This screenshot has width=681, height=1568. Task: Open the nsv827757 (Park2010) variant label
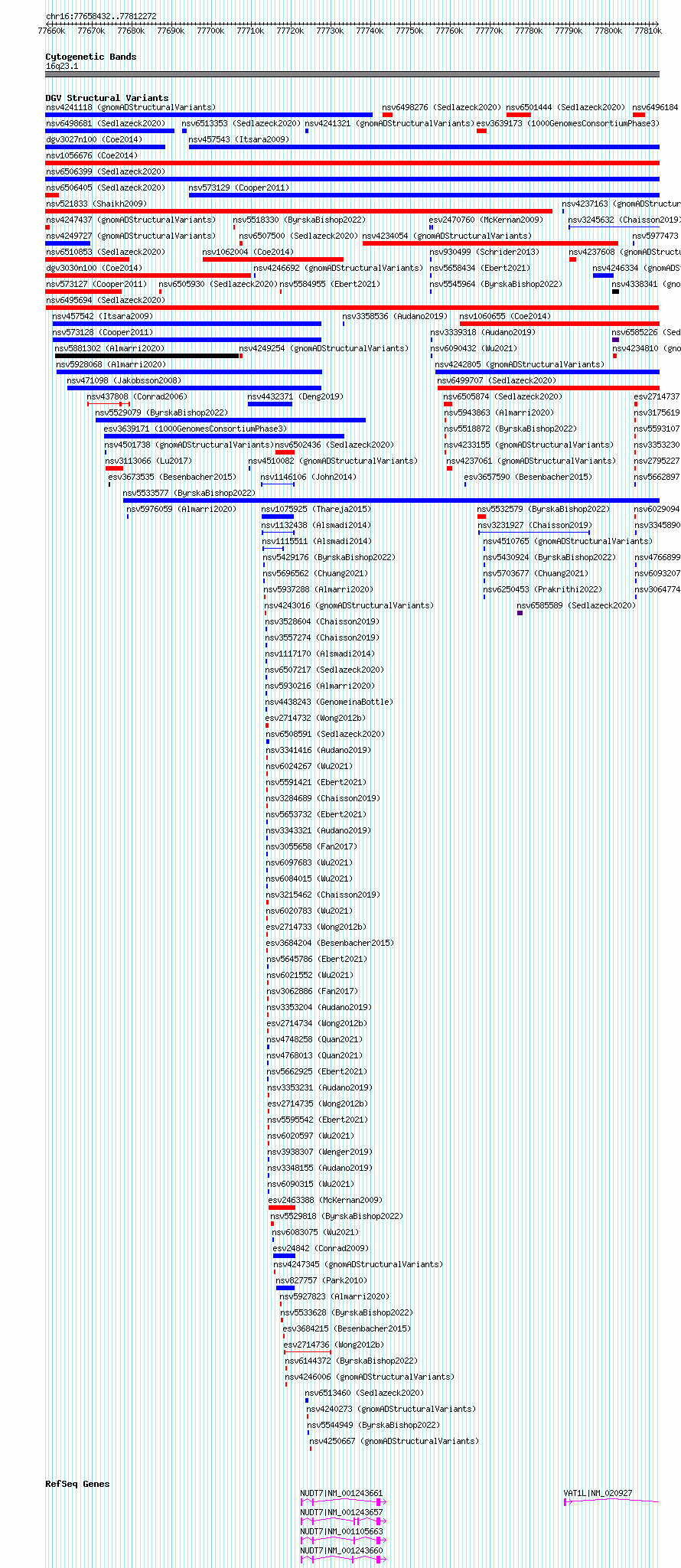tap(322, 1280)
